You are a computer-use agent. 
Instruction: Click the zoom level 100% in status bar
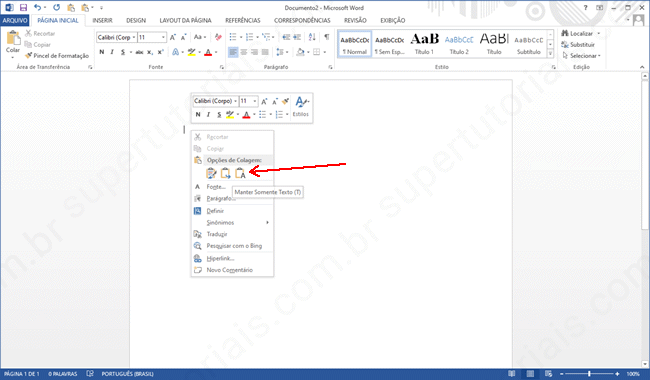[633, 374]
